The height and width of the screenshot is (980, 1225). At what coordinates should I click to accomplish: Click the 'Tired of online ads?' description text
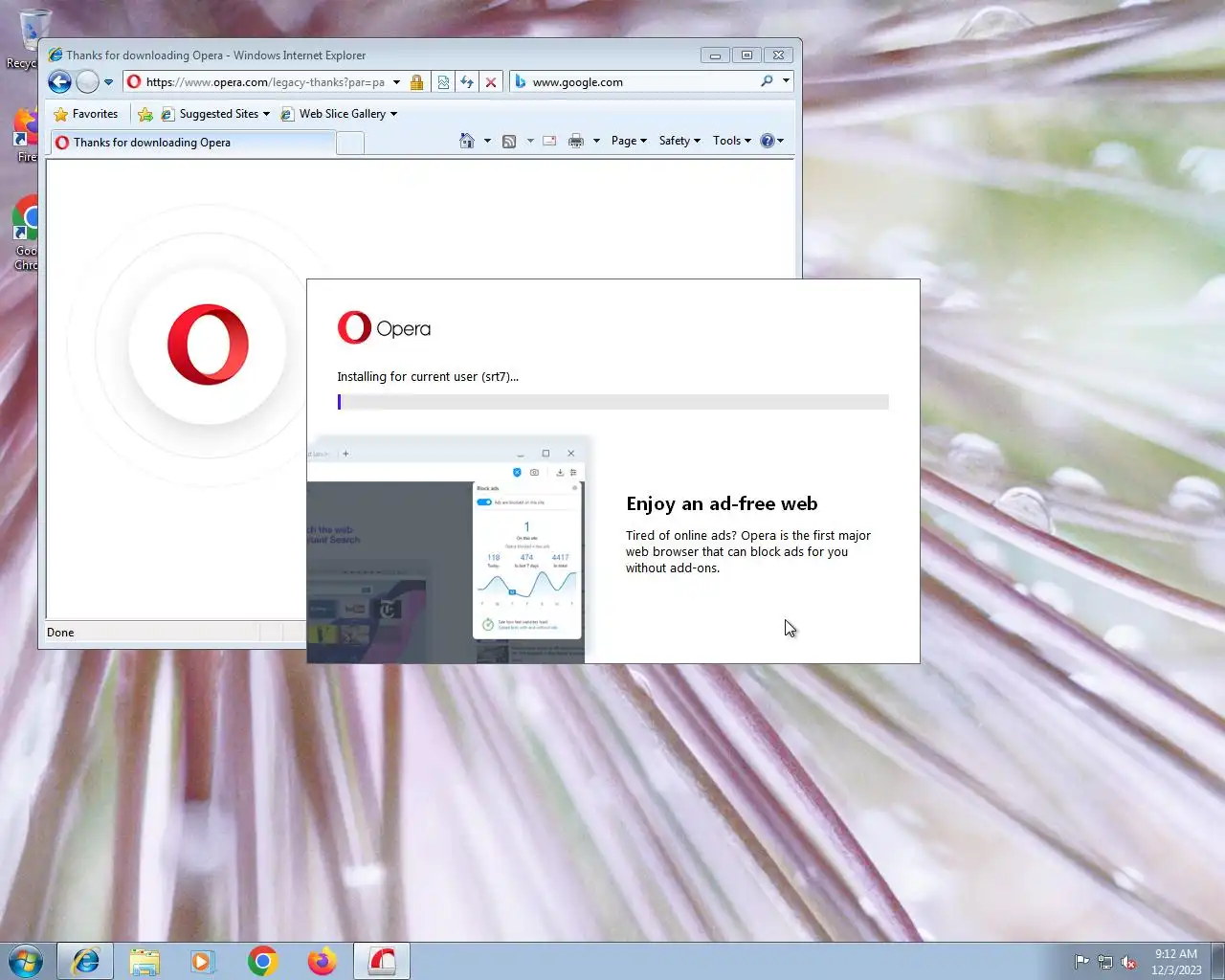click(x=748, y=551)
